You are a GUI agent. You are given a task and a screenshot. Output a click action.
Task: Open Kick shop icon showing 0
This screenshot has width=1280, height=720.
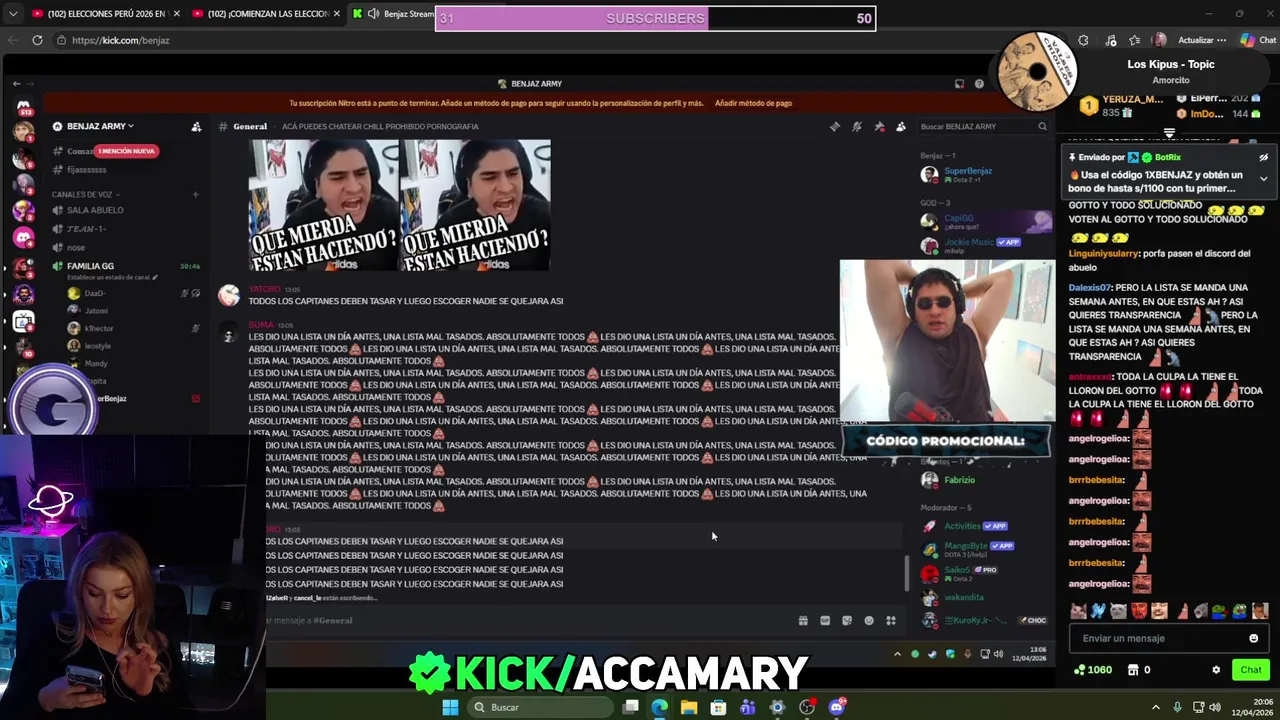[x=1139, y=670]
